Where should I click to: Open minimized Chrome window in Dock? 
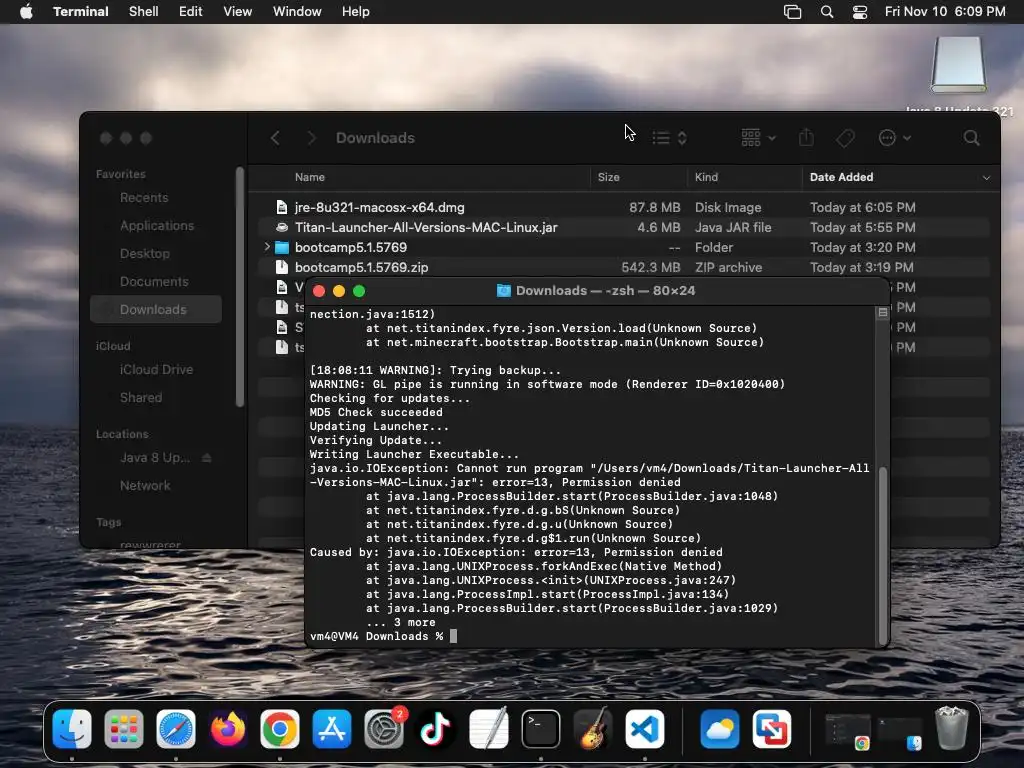point(848,731)
